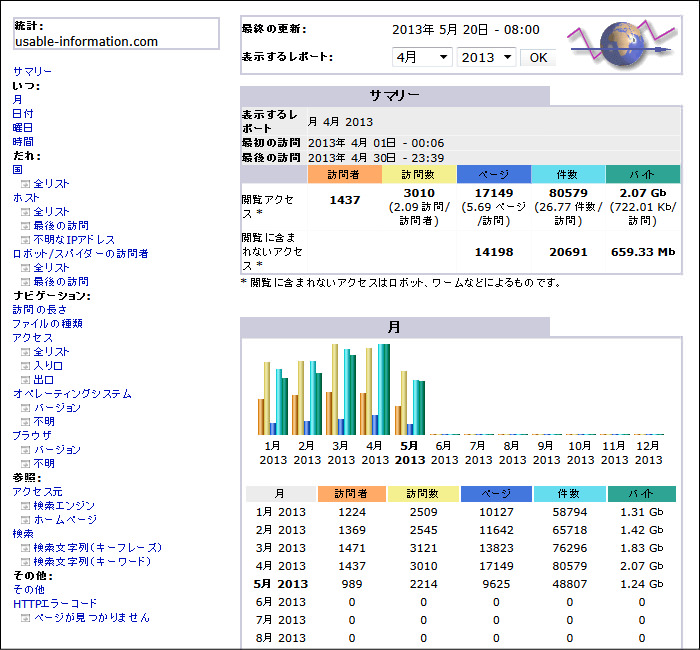Open the アクセス link
This screenshot has width=700, height=650.
(x=33, y=338)
